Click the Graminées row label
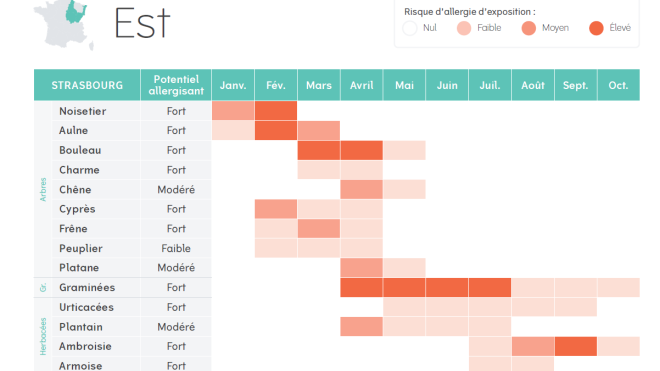The image size is (660, 371). [87, 288]
